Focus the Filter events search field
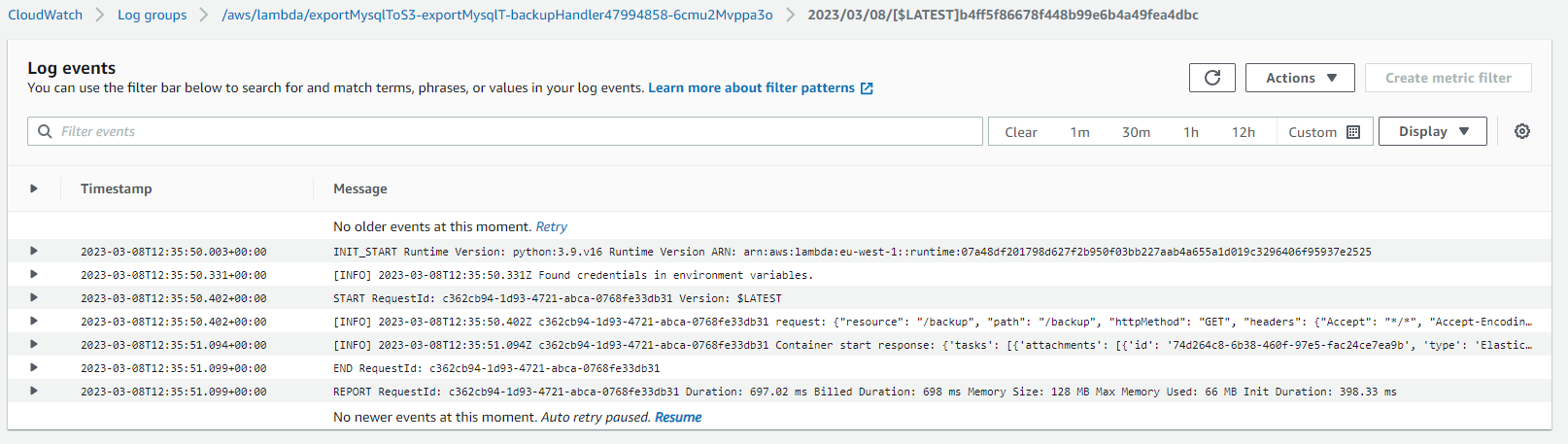The image size is (1568, 444). point(505,131)
